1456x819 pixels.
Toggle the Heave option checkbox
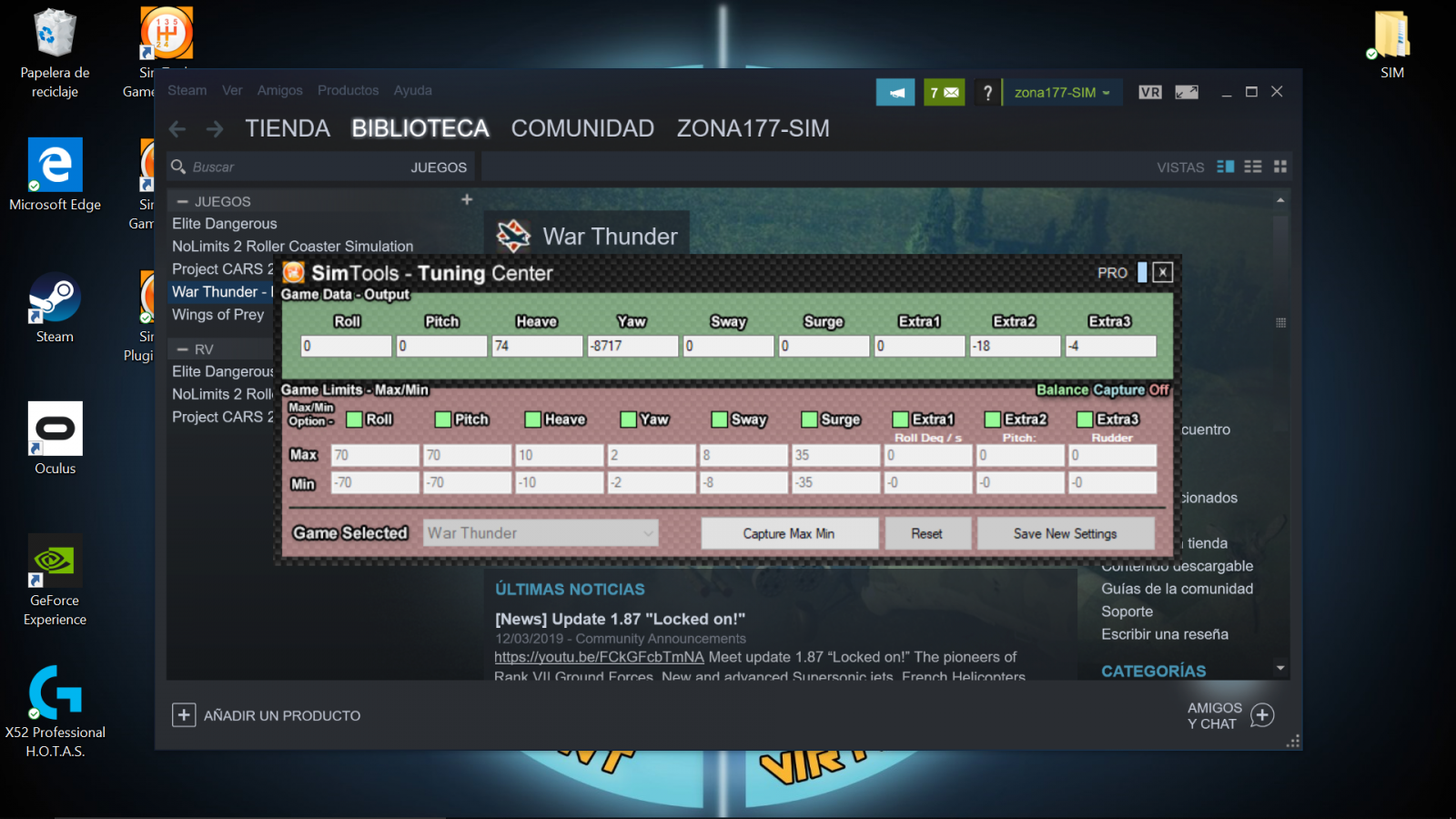pyautogui.click(x=533, y=419)
